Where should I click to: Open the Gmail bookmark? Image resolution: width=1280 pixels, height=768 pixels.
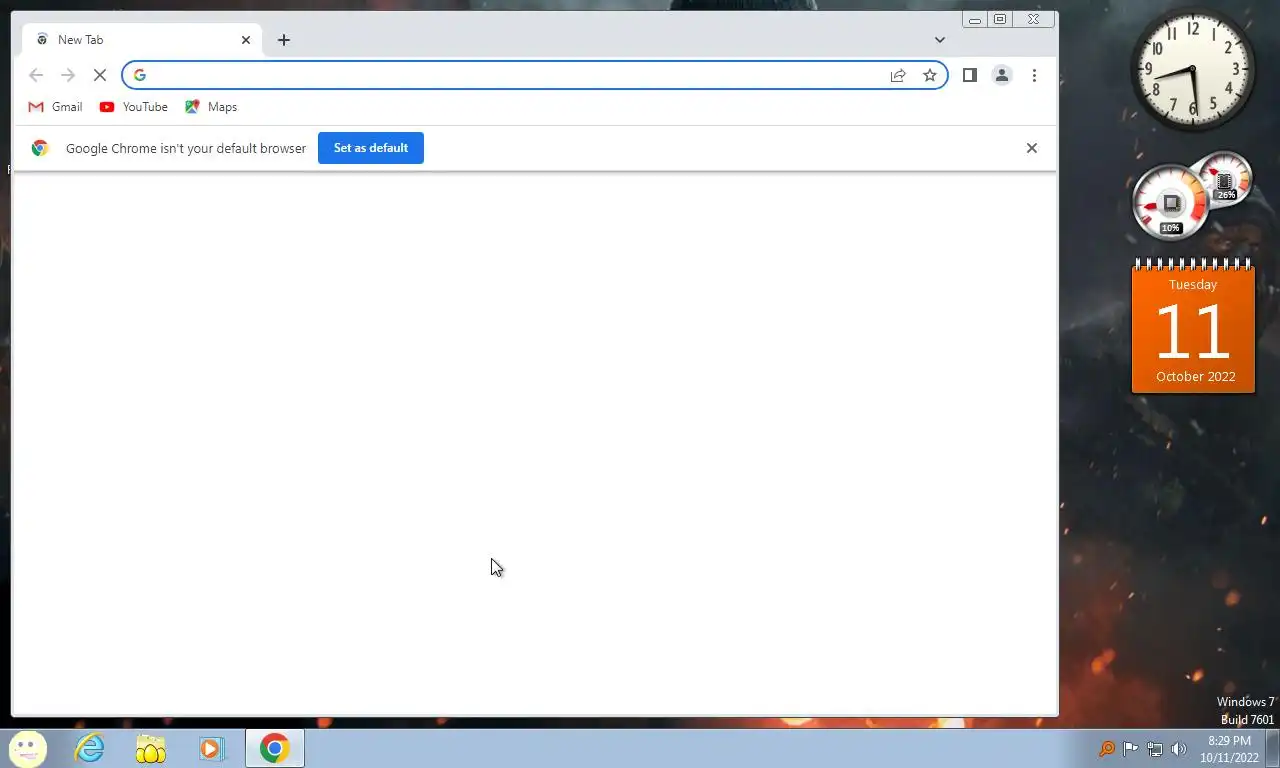pyautogui.click(x=56, y=107)
